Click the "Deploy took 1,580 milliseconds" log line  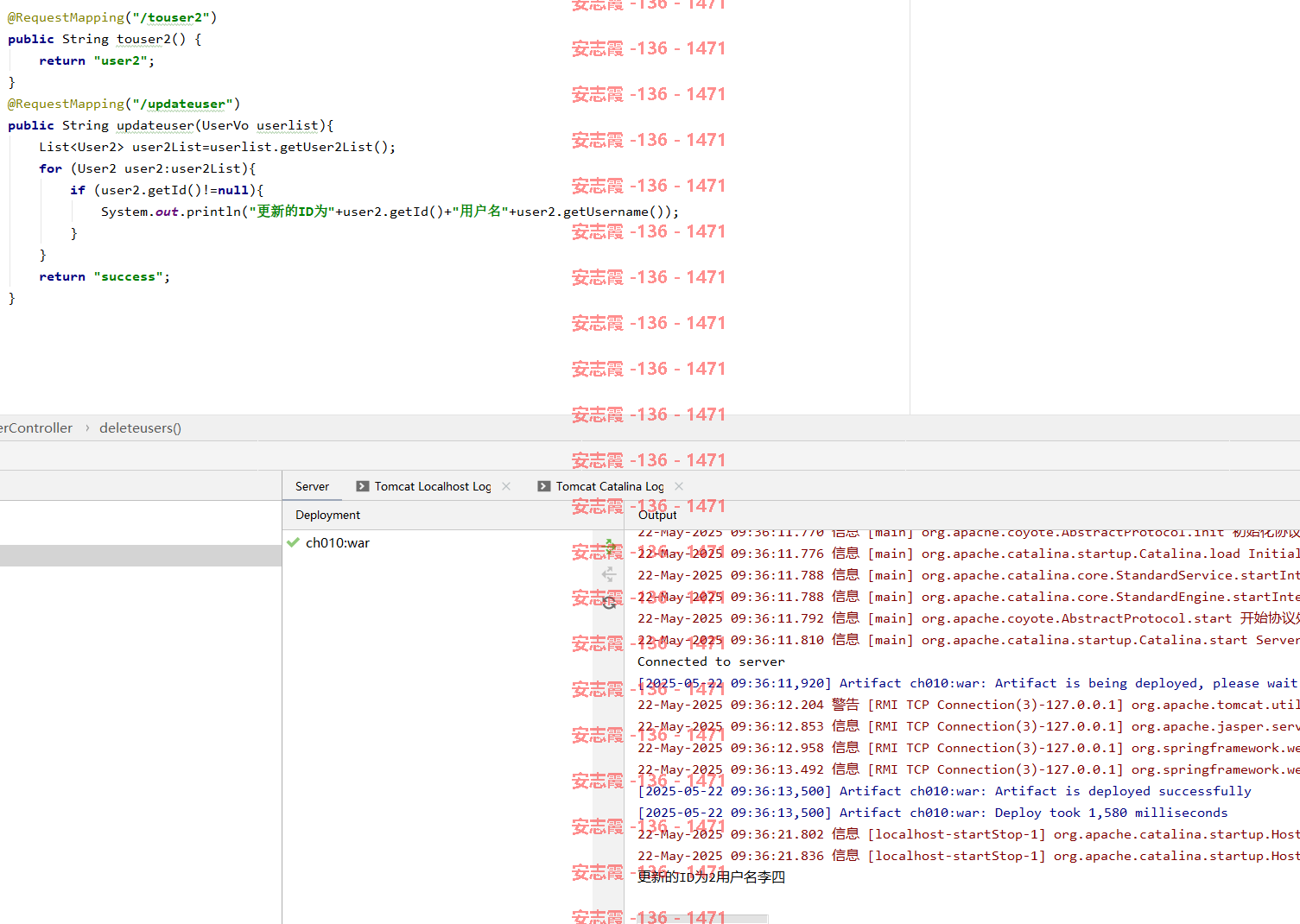pos(932,813)
